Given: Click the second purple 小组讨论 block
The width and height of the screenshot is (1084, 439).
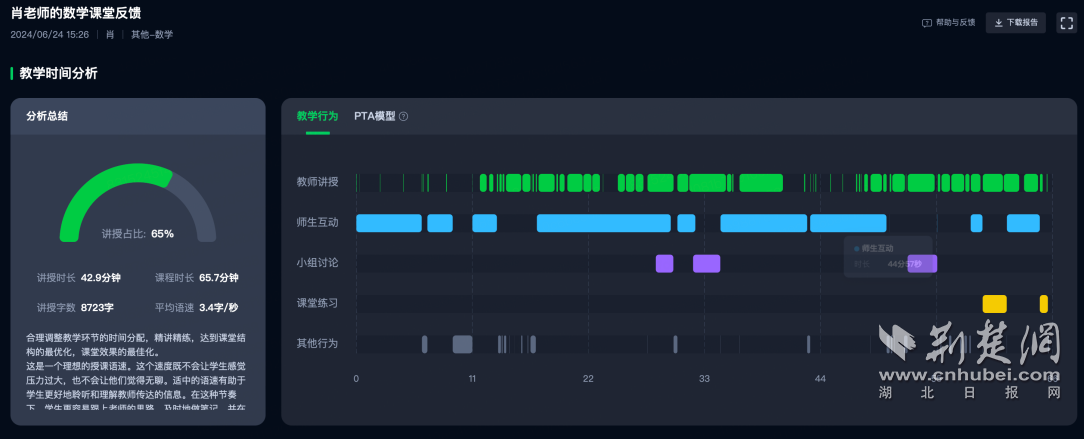Looking at the screenshot, I should point(706,263).
